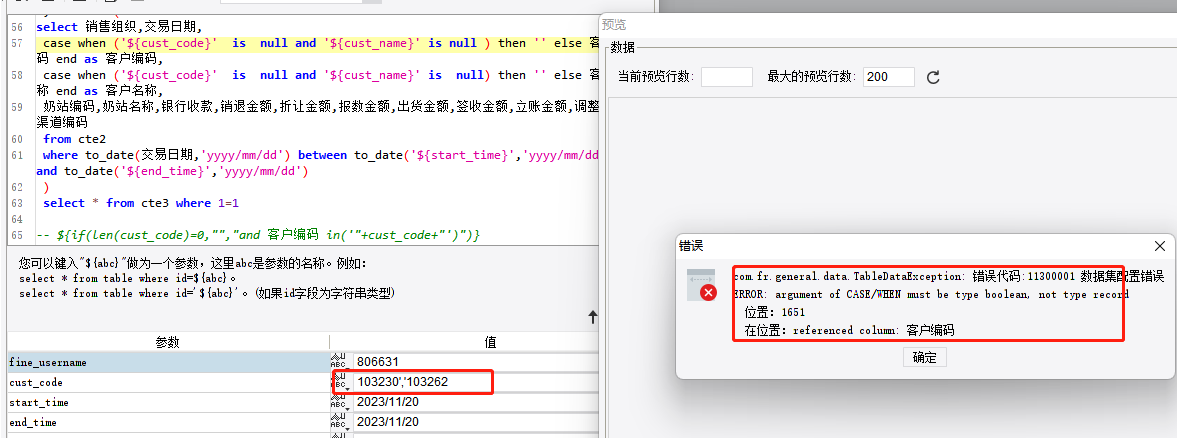
Task: Click the 当前预览行数 input field
Action: (x=727, y=76)
